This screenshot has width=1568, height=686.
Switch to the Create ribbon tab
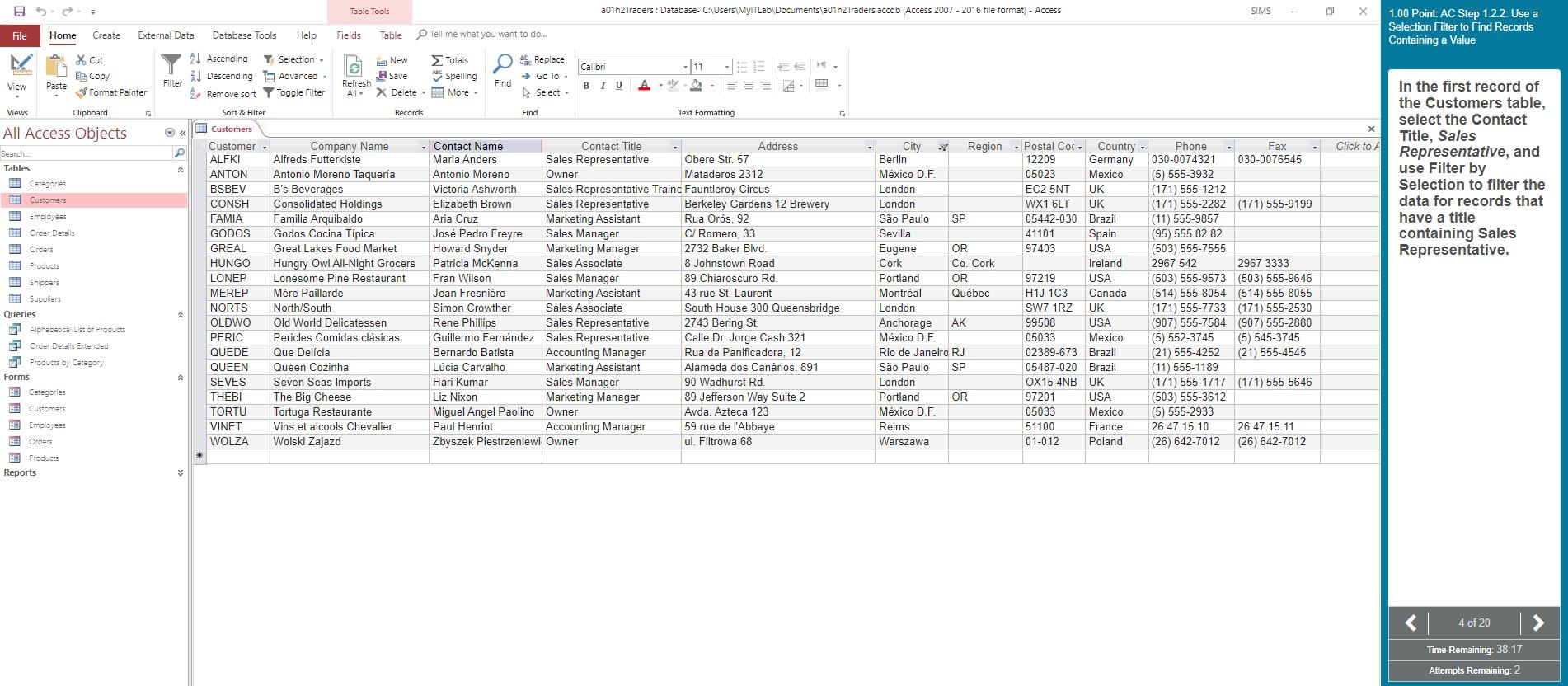106,35
